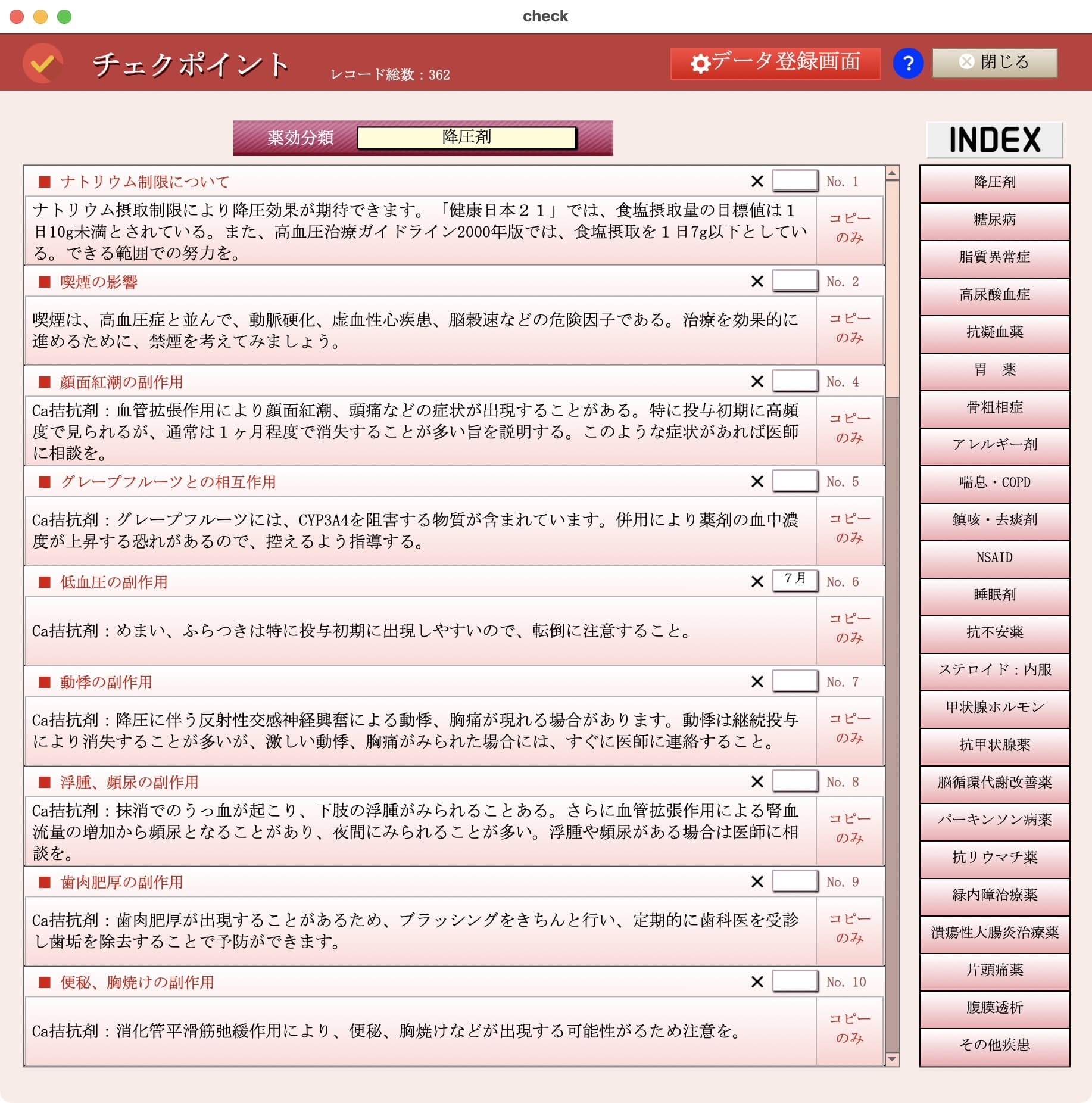Open the データ登録画面 data registration screen
The width and height of the screenshot is (1092, 1103).
click(x=775, y=63)
